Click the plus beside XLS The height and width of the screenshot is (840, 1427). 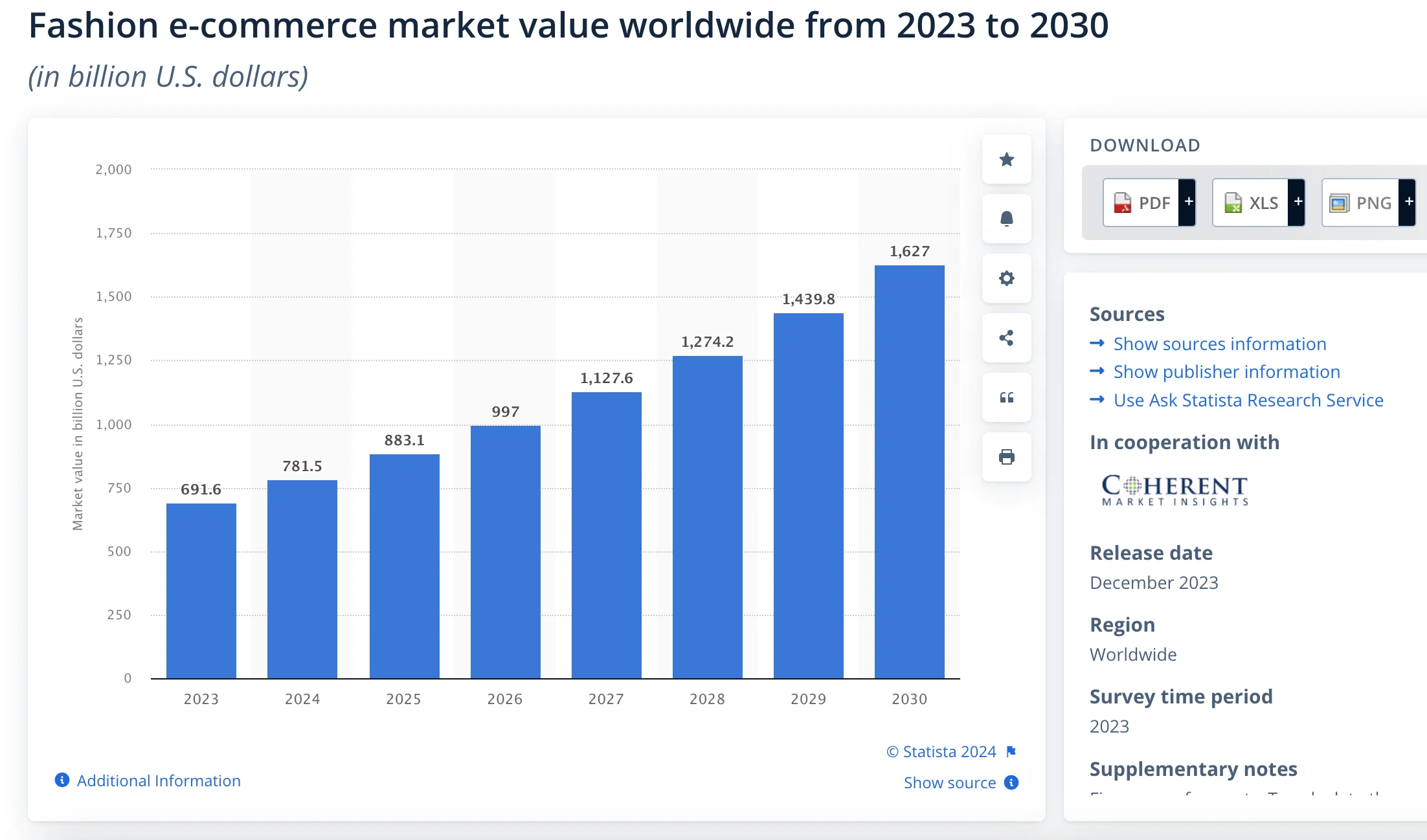(x=1297, y=202)
